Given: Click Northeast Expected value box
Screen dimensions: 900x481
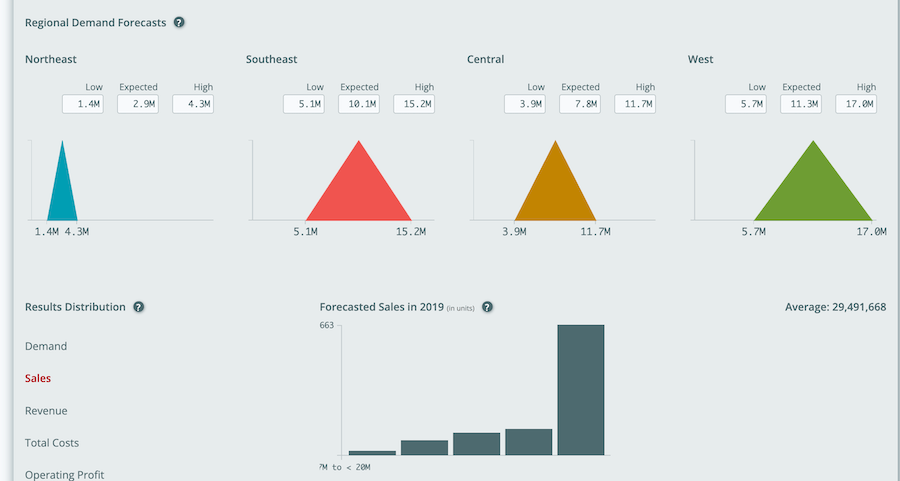Looking at the screenshot, I should tap(138, 104).
